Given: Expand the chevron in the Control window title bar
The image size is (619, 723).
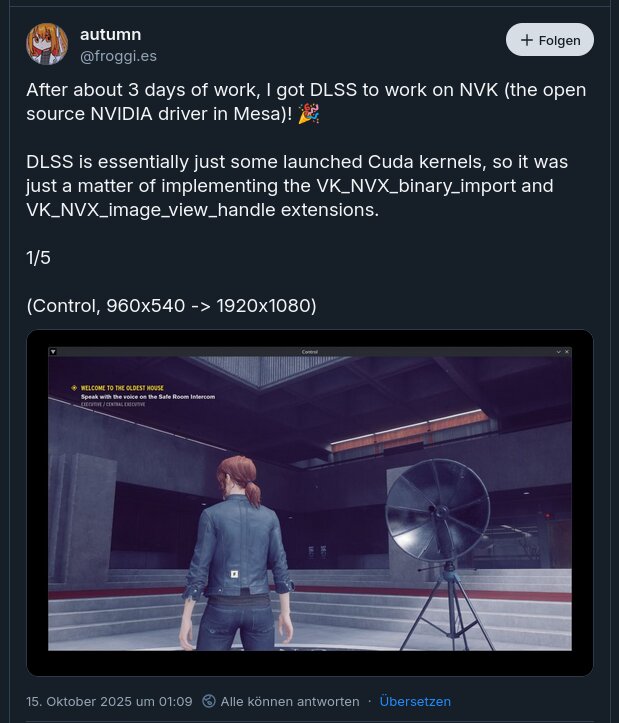Looking at the screenshot, I should (558, 352).
